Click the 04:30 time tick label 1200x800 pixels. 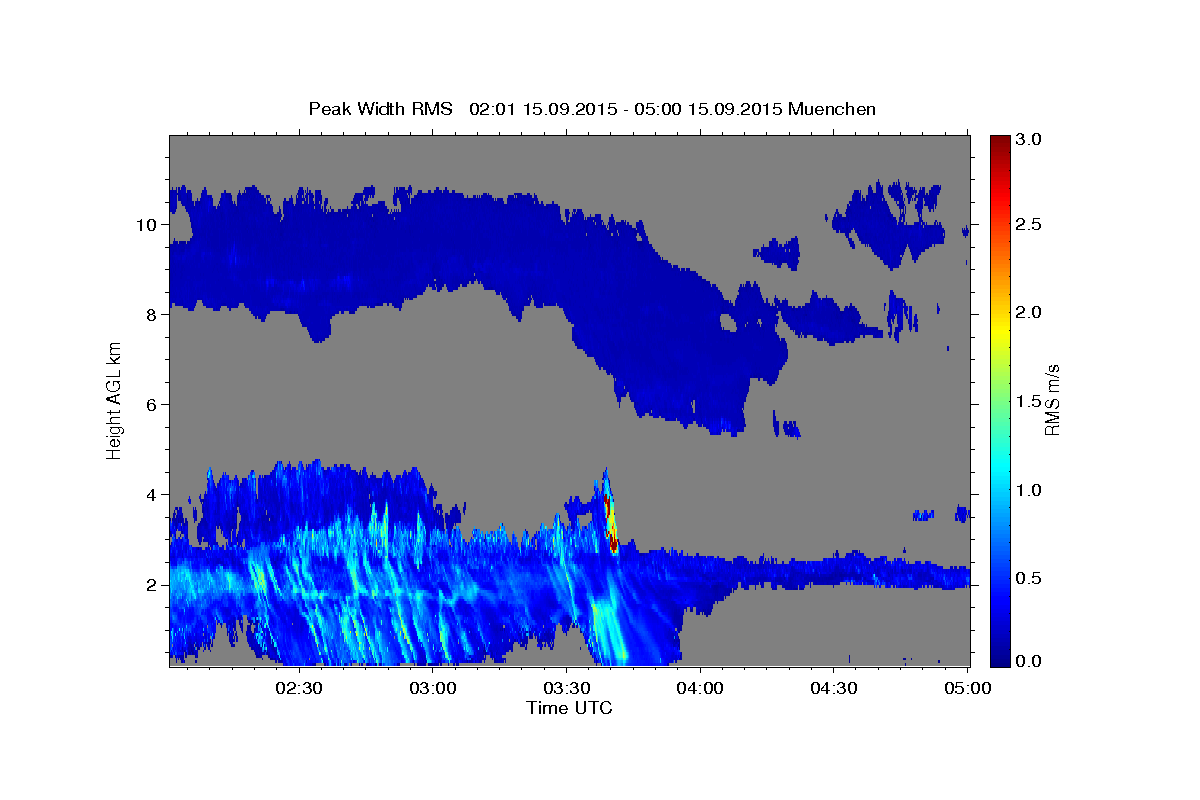(x=834, y=689)
